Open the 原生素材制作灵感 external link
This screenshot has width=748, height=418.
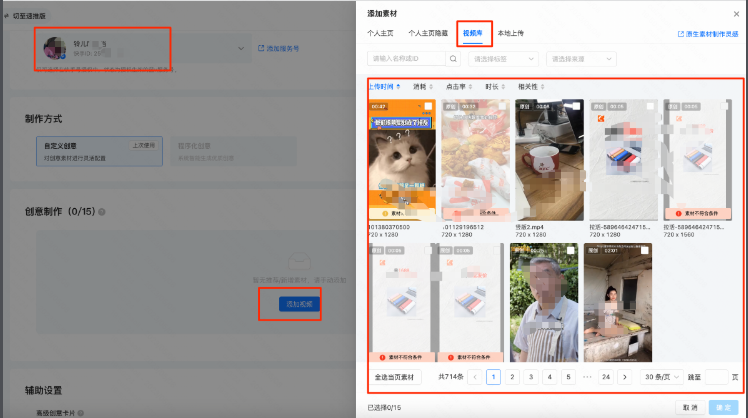(708, 34)
